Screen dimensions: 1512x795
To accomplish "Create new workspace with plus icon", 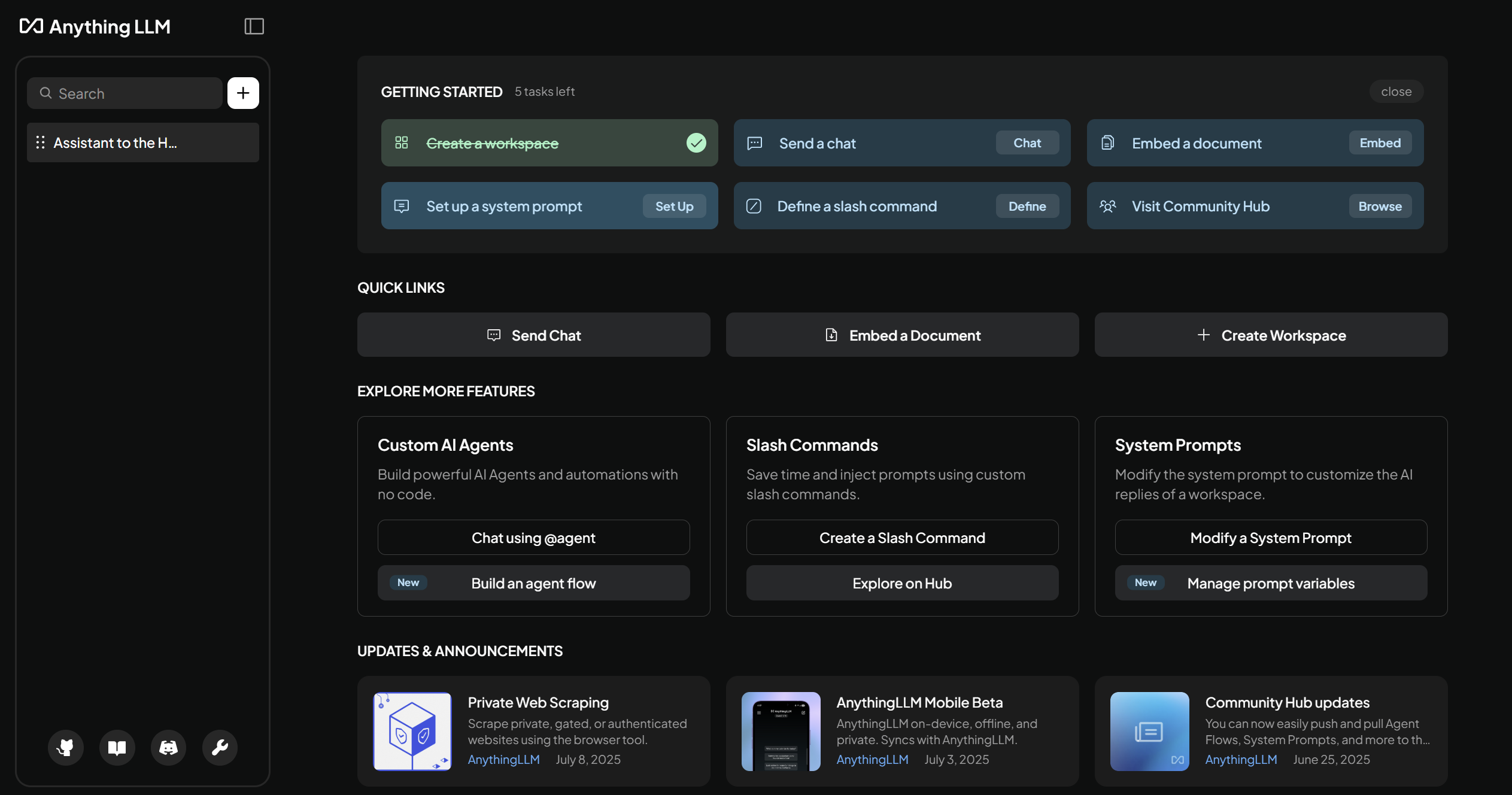I will [243, 93].
